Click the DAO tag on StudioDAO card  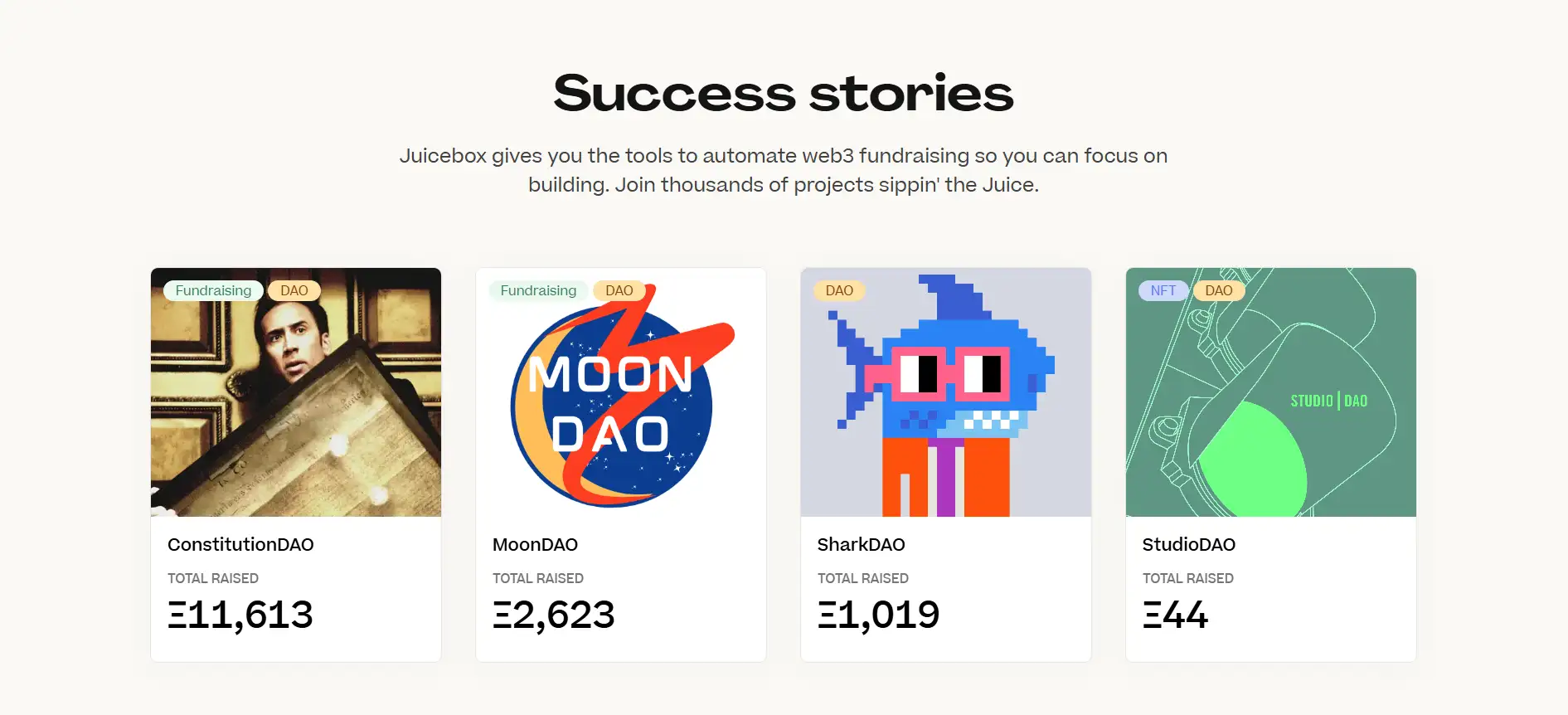click(1218, 290)
